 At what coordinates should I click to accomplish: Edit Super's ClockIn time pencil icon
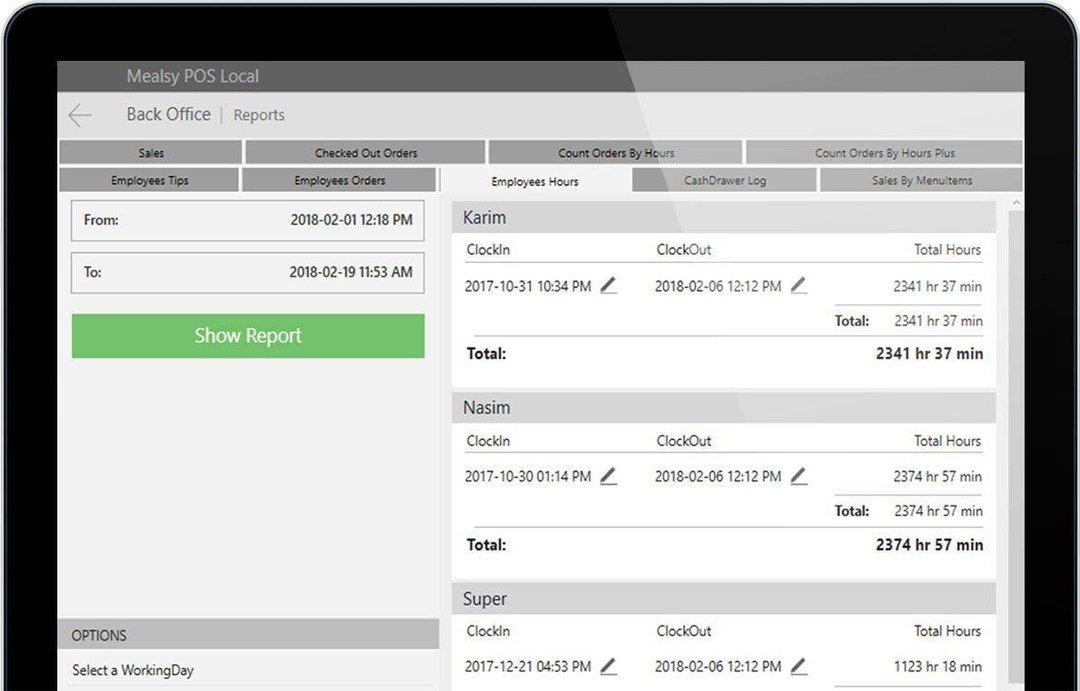(608, 666)
